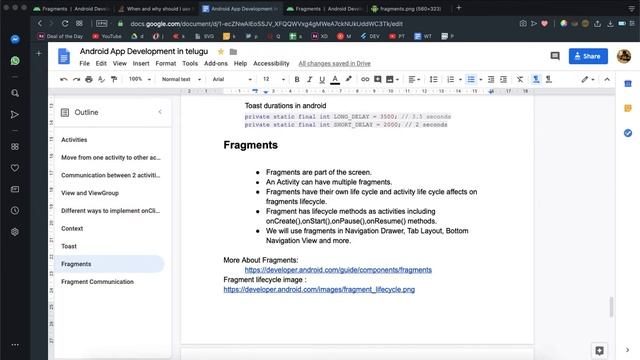Screen dimensions: 640x360
Task: Jump to Toast in outline
Action: 69,246
